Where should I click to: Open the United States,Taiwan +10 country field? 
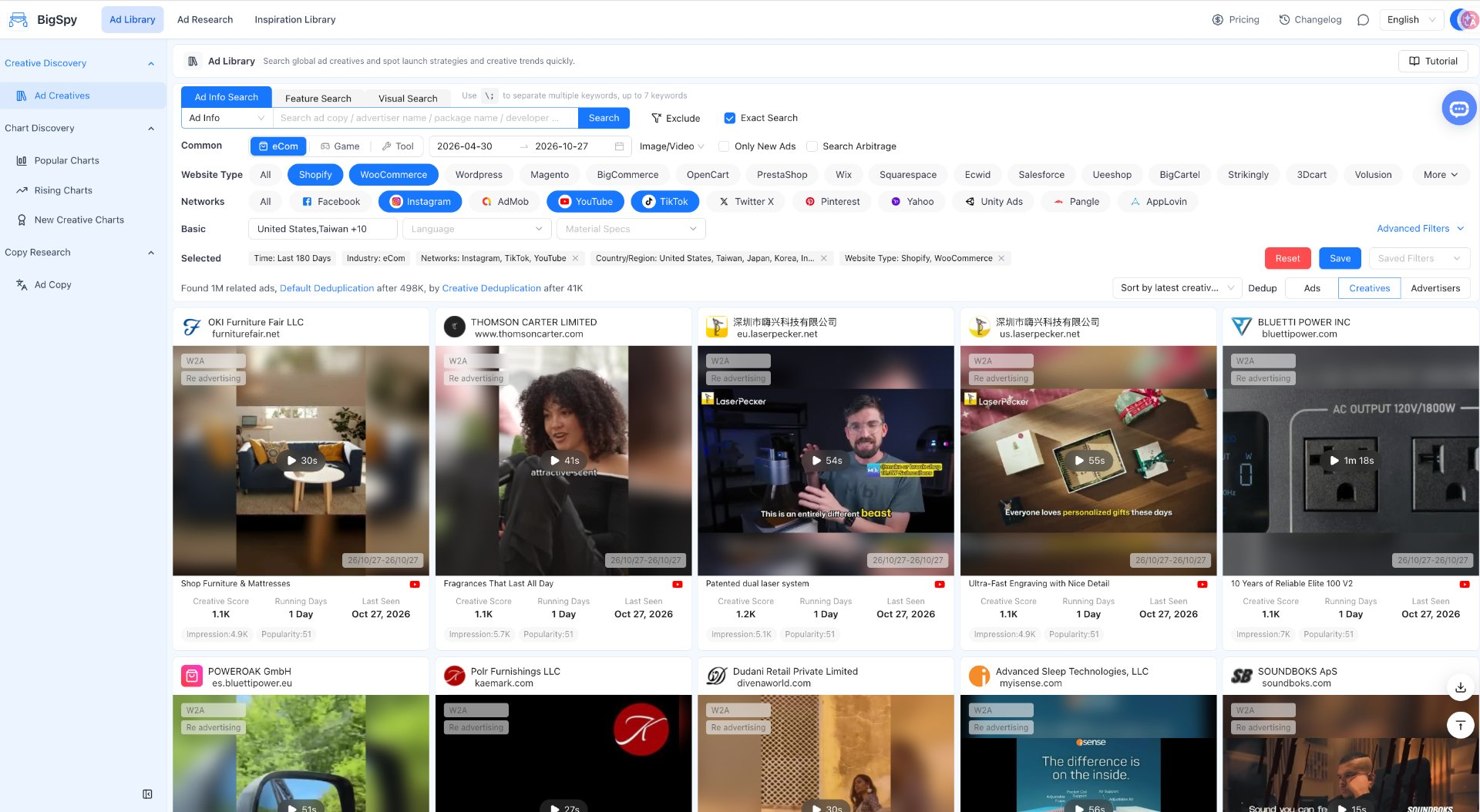pos(322,229)
